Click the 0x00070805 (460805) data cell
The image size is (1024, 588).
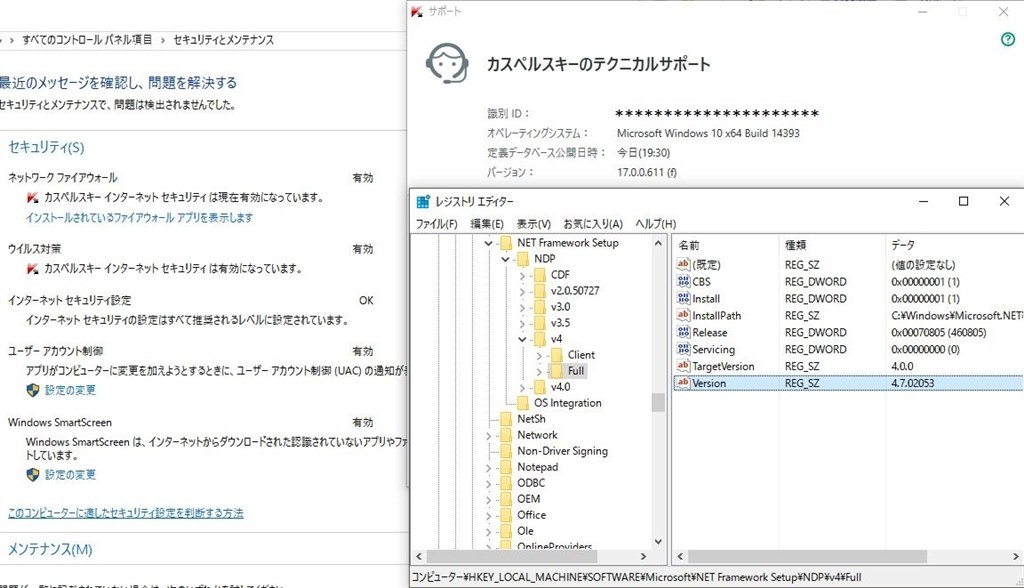pyautogui.click(x=938, y=333)
